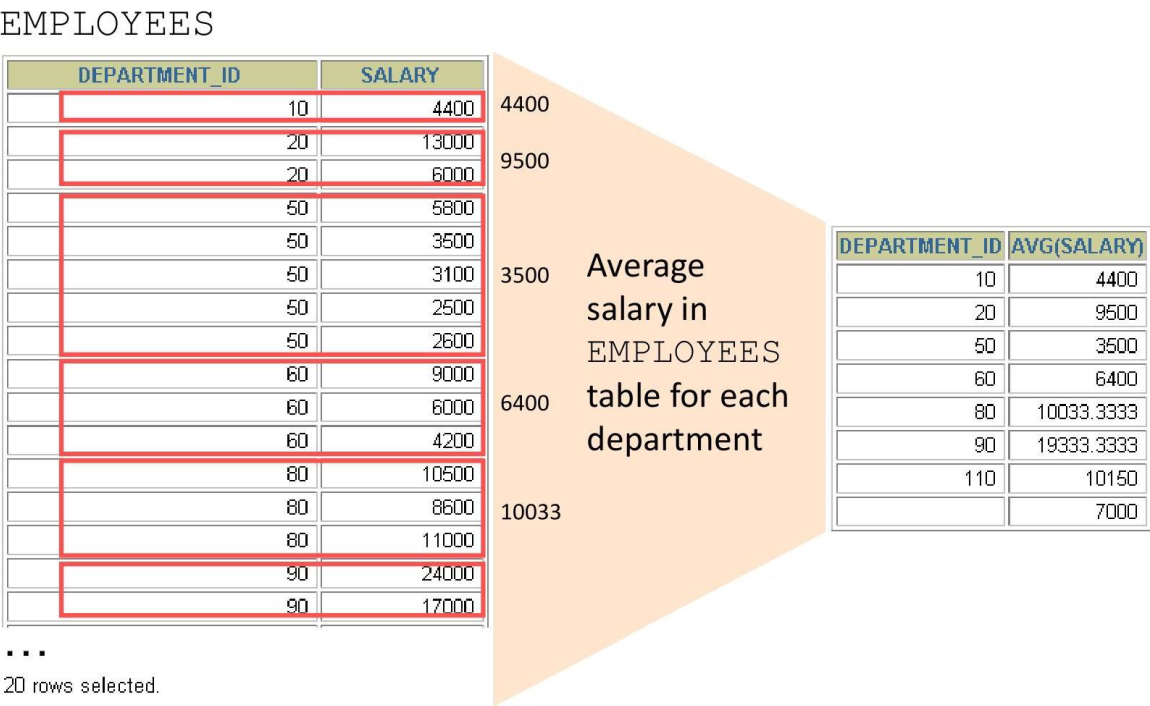Select the AVG(SALARY) column header
The image size is (1150, 706).
pyautogui.click(x=1077, y=246)
